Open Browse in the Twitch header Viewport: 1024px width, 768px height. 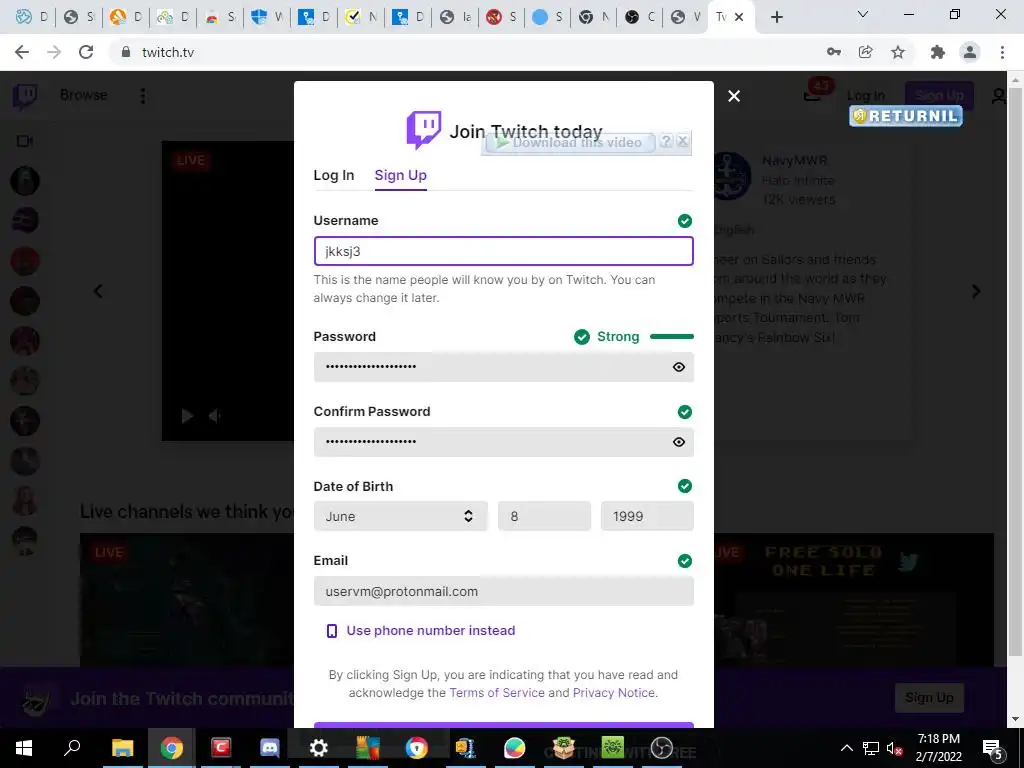[x=84, y=95]
